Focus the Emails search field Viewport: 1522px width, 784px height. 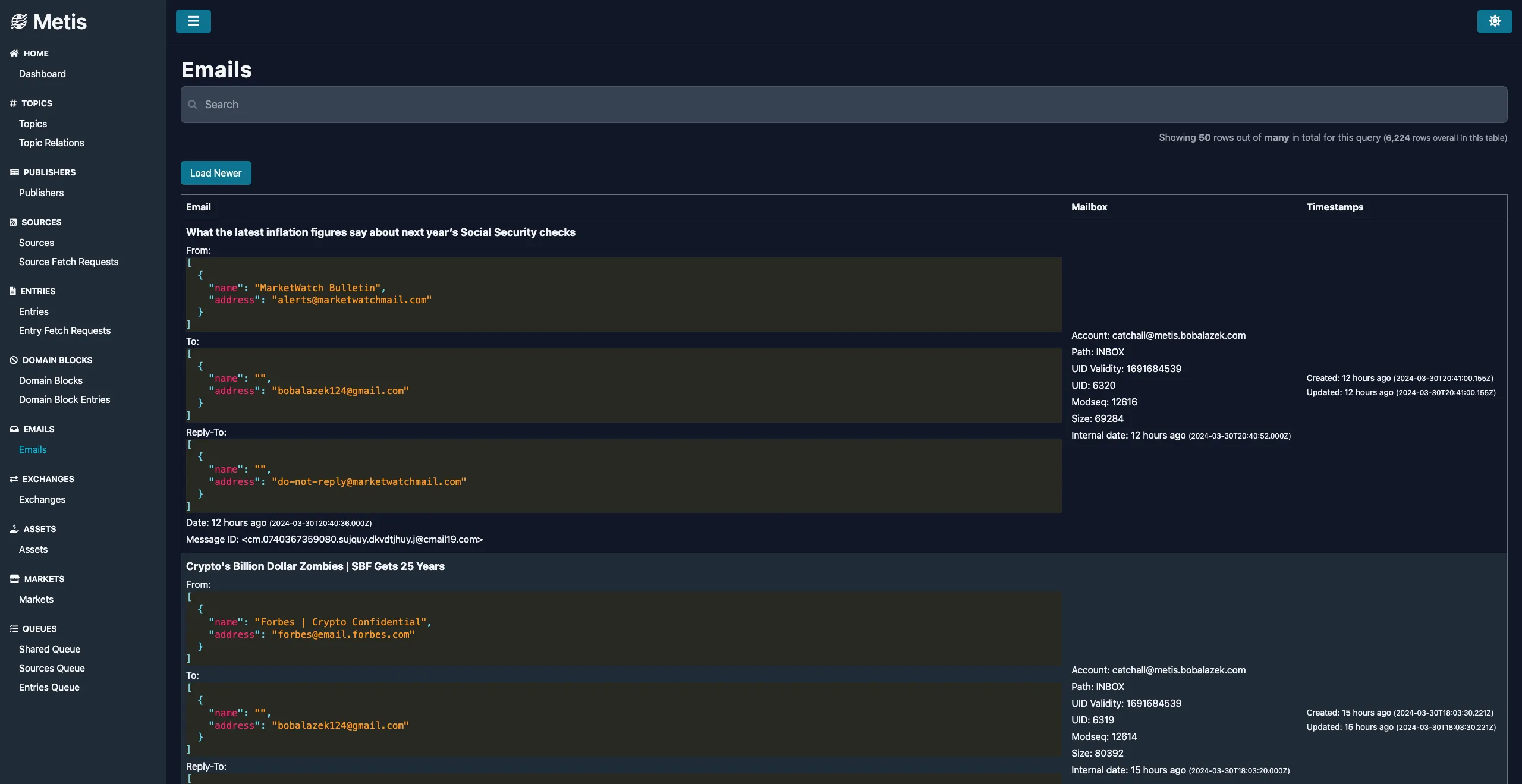tap(844, 105)
